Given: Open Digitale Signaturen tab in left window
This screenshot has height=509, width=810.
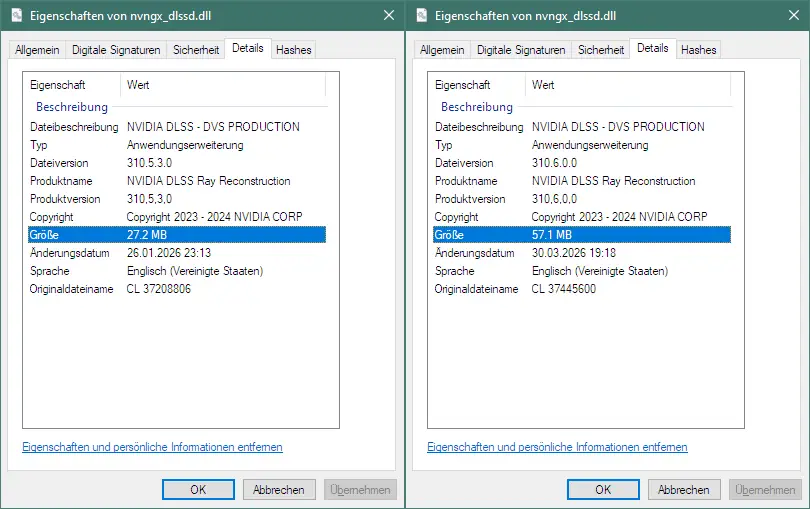Looking at the screenshot, I should [116, 50].
